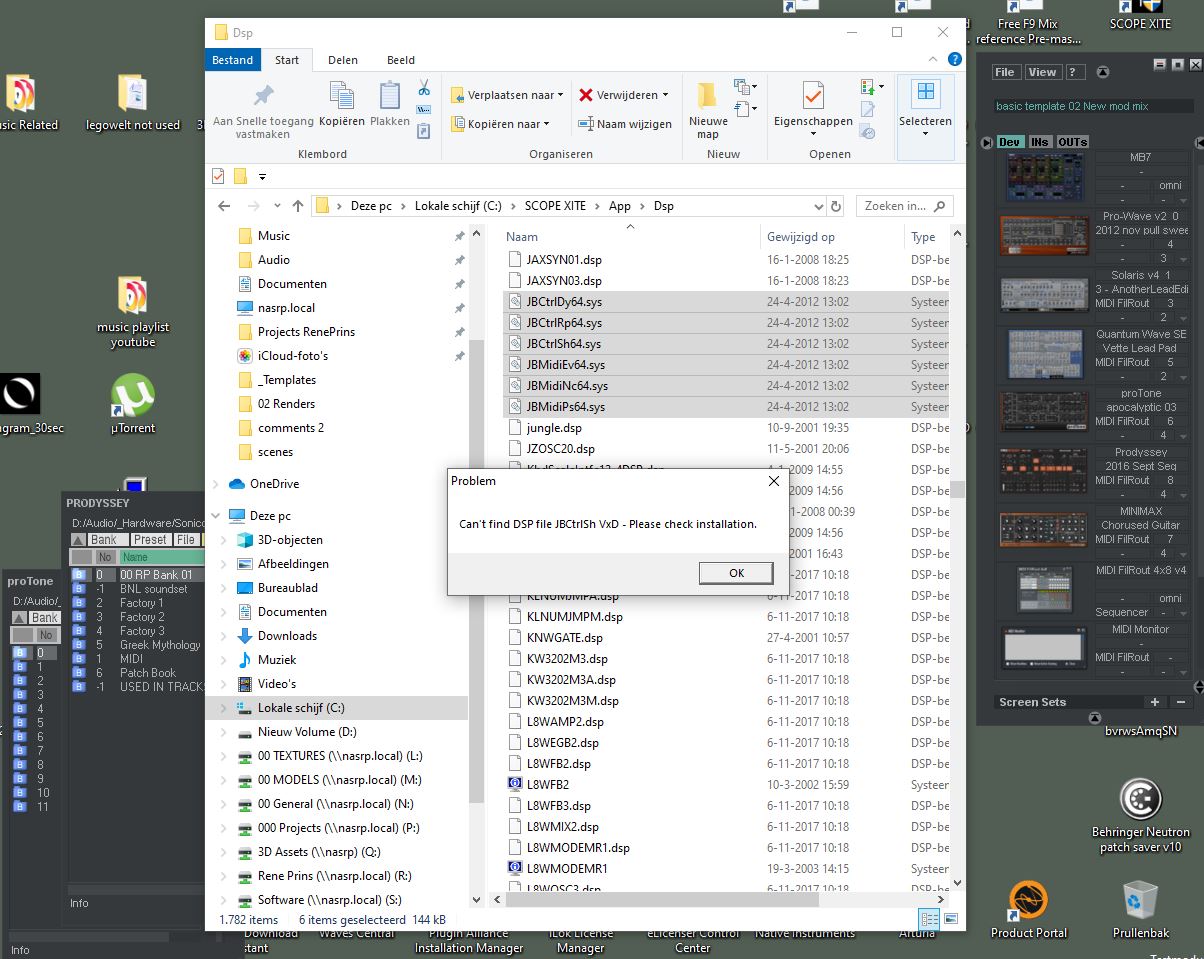This screenshot has width=1204, height=959.
Task: Switch to large icons view in status bar
Action: coord(949,920)
